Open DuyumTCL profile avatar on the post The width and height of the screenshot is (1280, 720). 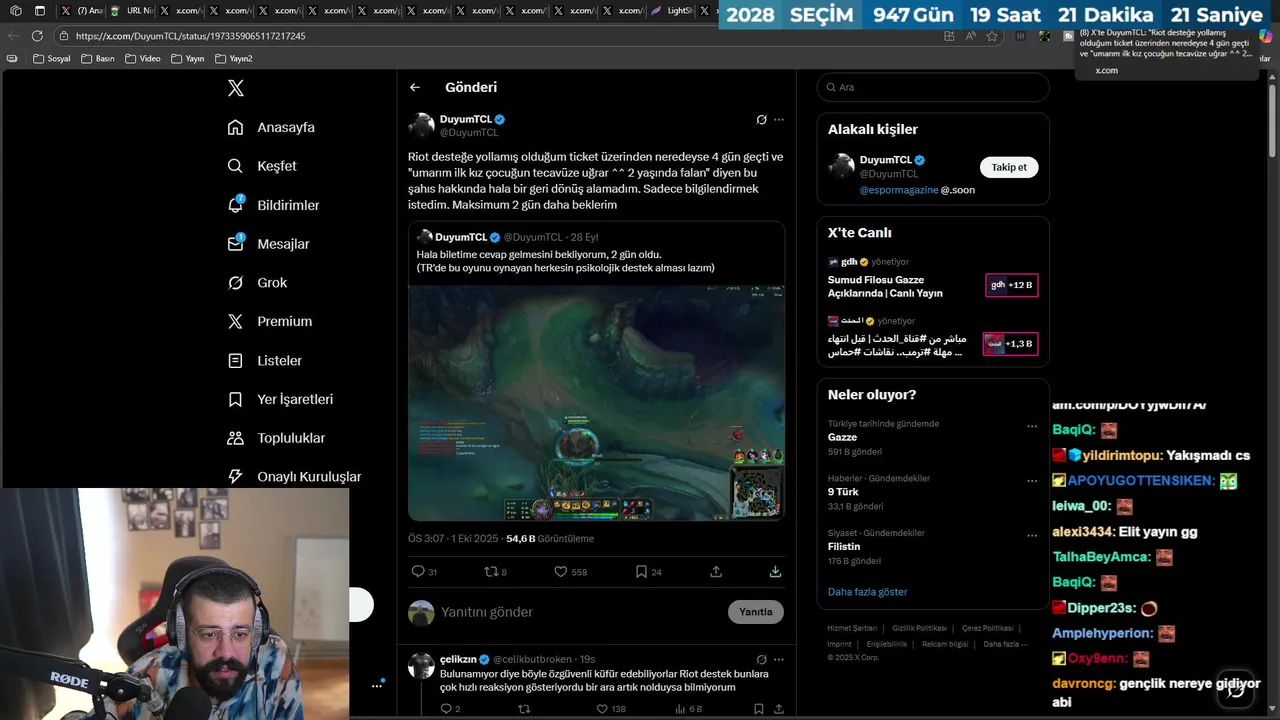[x=421, y=125]
